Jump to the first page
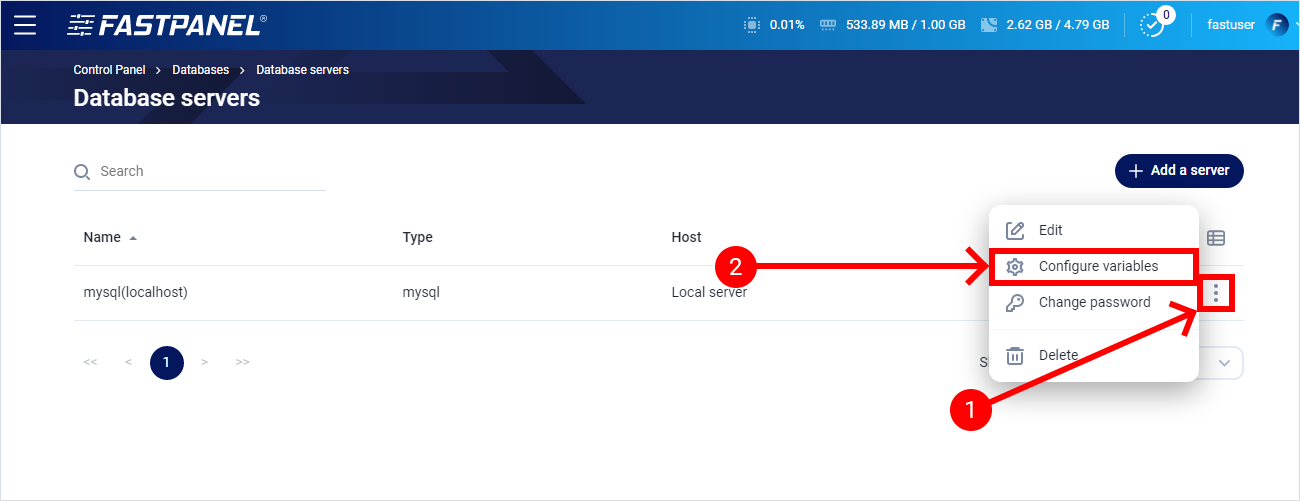The height and width of the screenshot is (501, 1300). pos(91,362)
